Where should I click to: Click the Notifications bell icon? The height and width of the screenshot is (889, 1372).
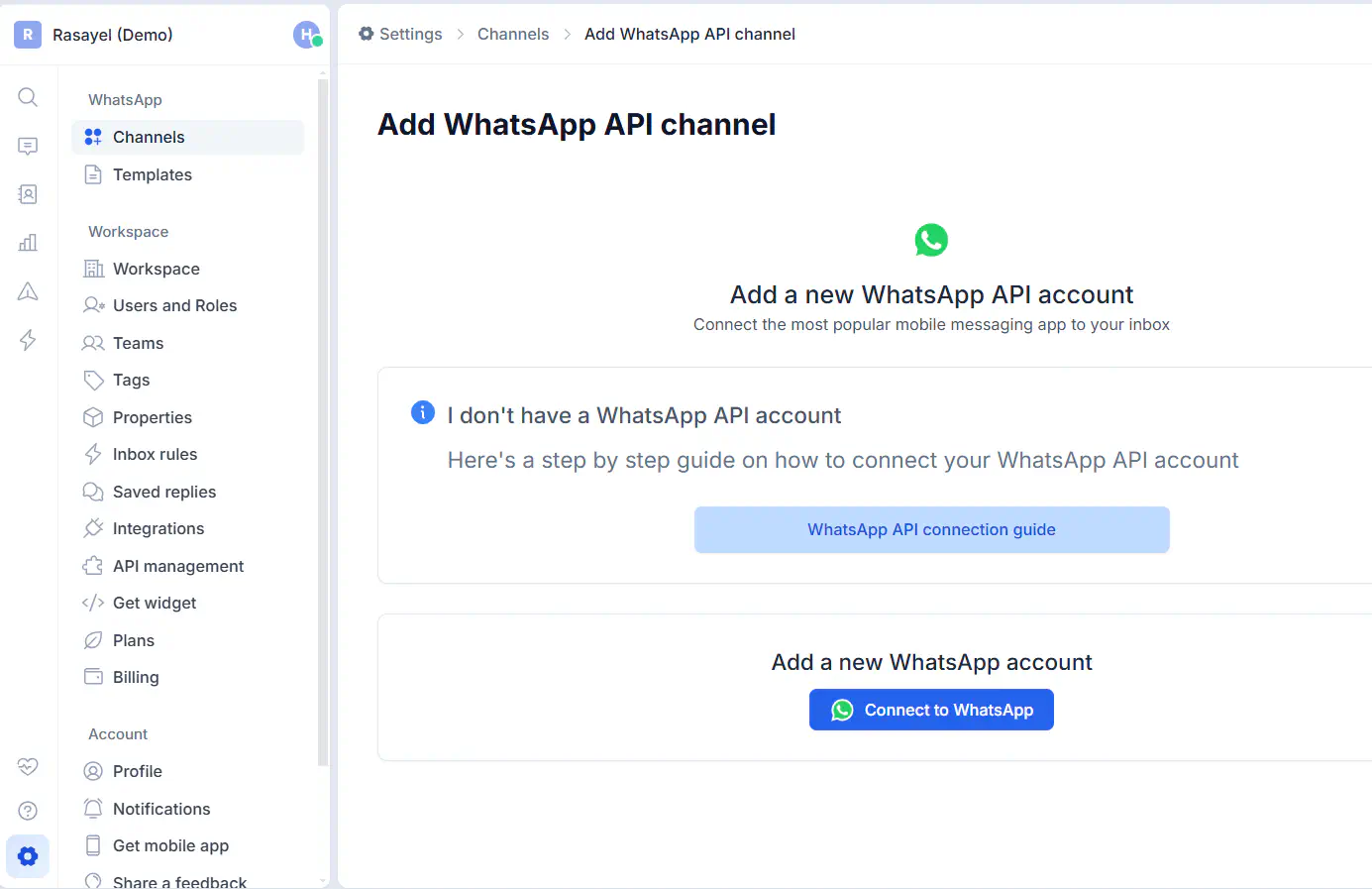tap(93, 809)
